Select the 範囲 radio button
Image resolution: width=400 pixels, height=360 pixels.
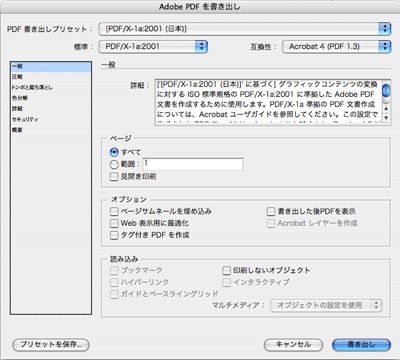pyautogui.click(x=114, y=164)
